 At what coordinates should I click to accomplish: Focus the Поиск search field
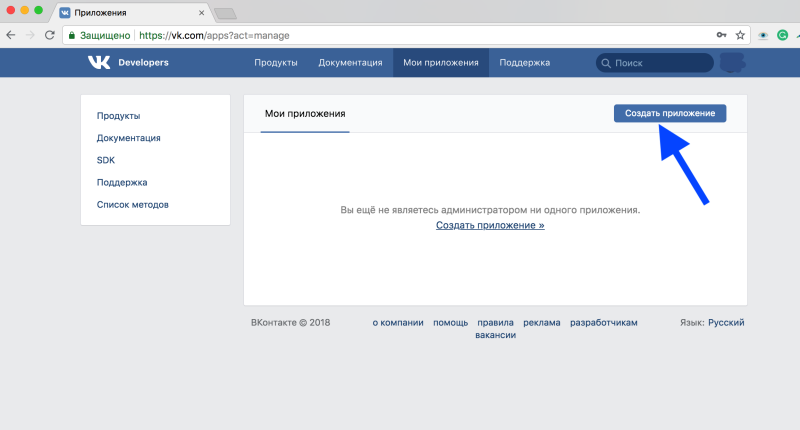pyautogui.click(x=655, y=63)
